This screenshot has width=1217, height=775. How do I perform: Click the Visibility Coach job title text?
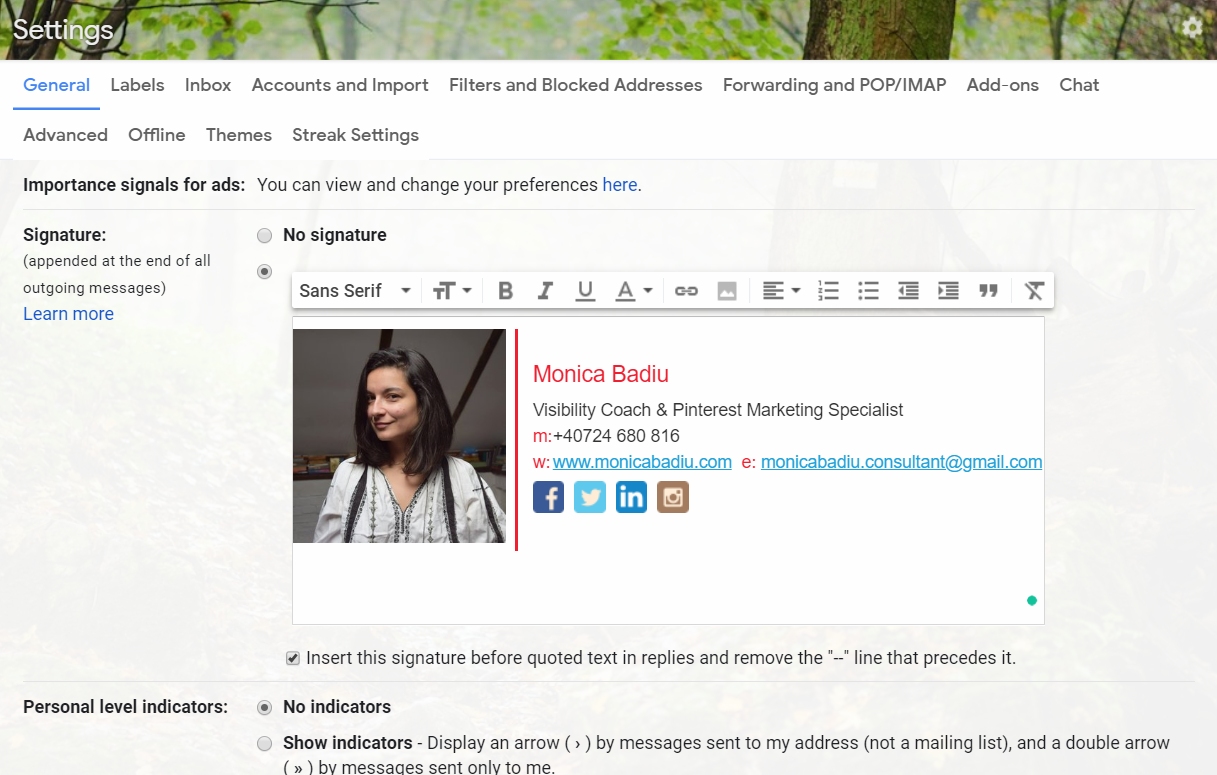718,410
